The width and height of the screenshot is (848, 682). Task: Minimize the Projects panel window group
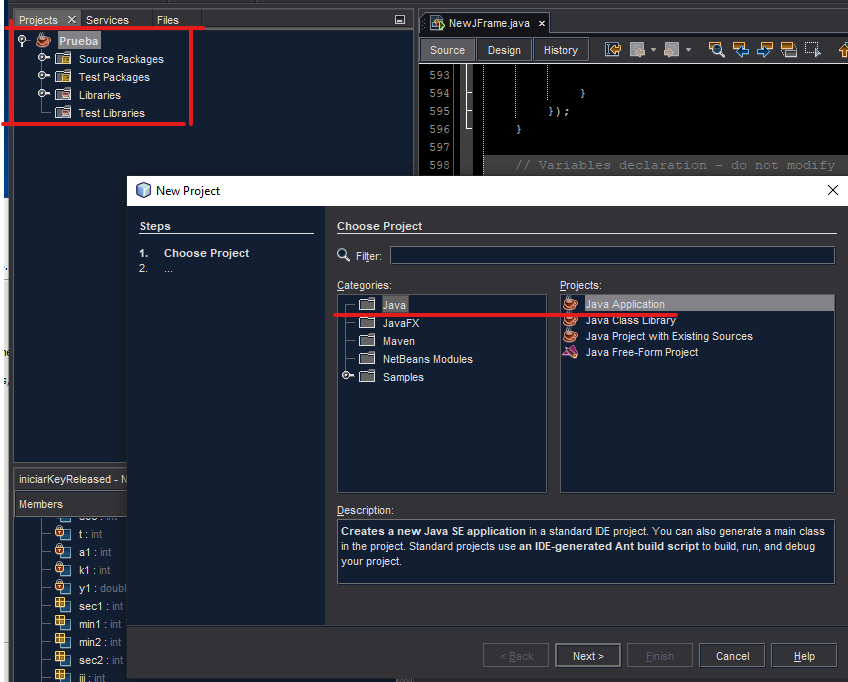pos(400,19)
